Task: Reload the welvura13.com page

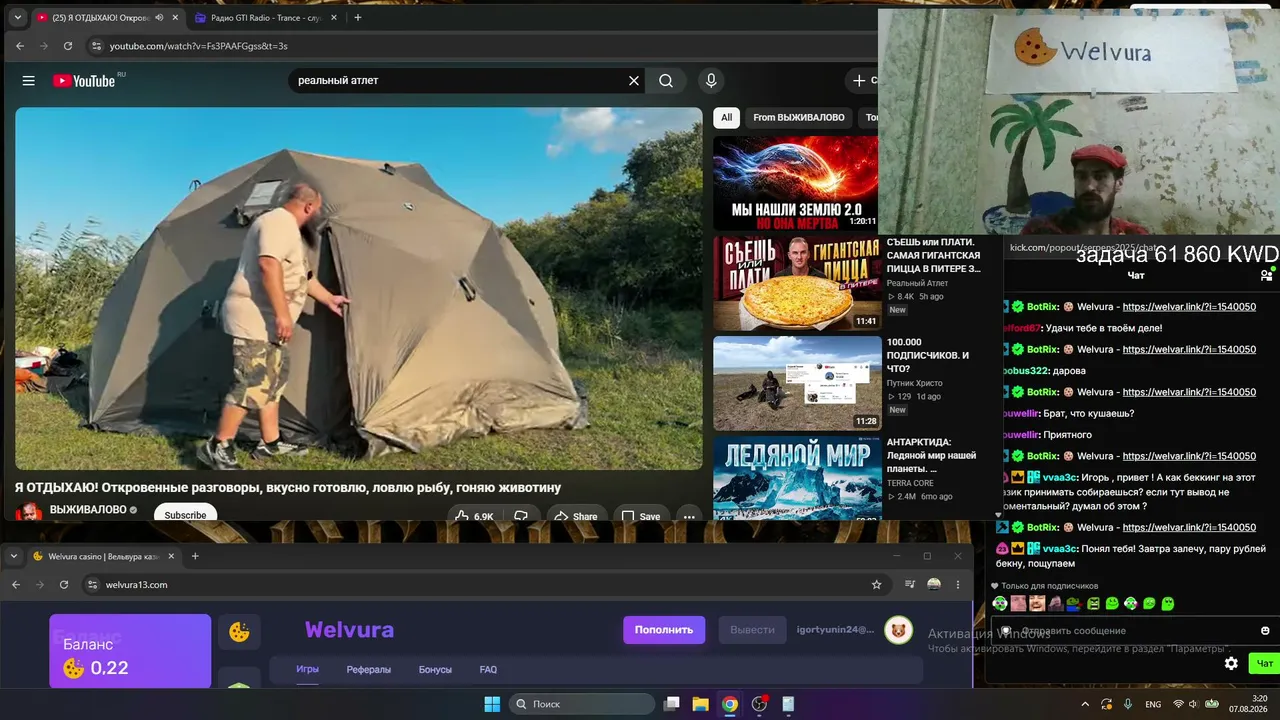Action: [64, 585]
